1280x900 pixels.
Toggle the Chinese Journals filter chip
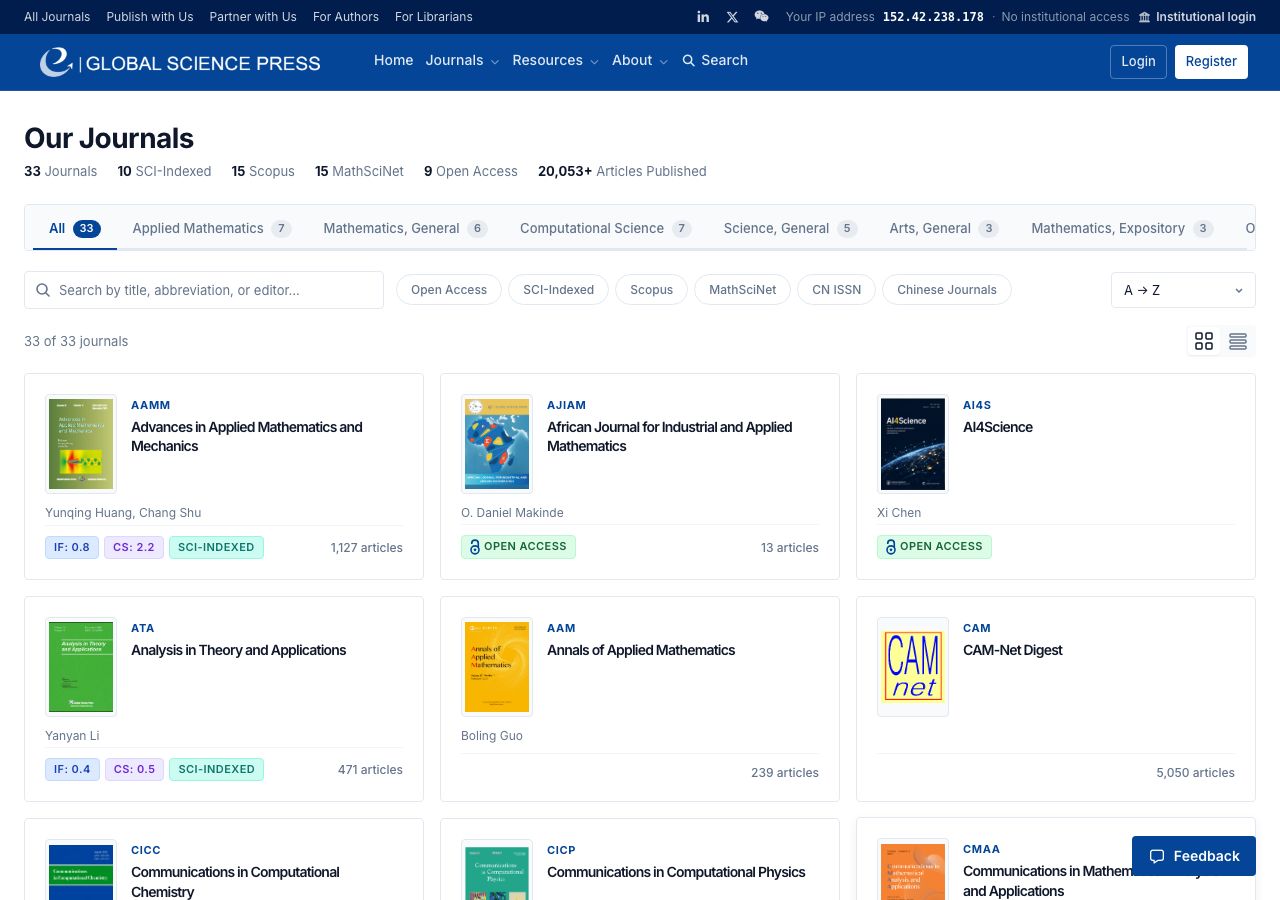coord(947,290)
